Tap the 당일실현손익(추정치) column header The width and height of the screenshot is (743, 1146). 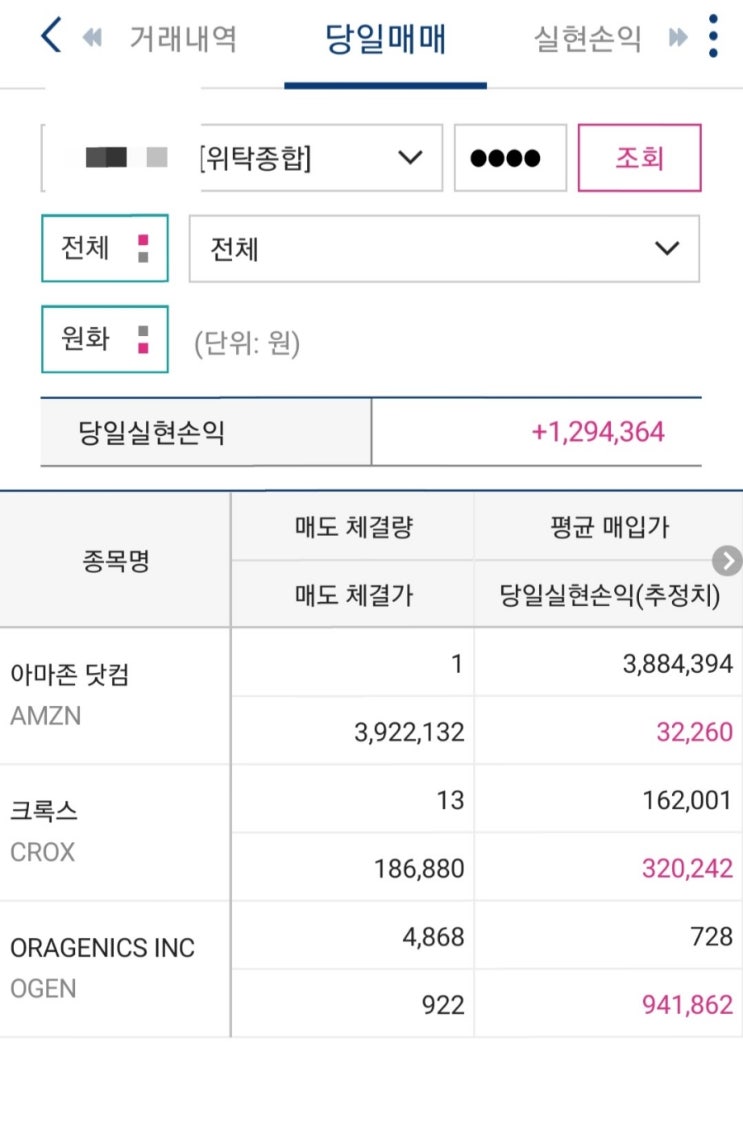click(x=609, y=595)
